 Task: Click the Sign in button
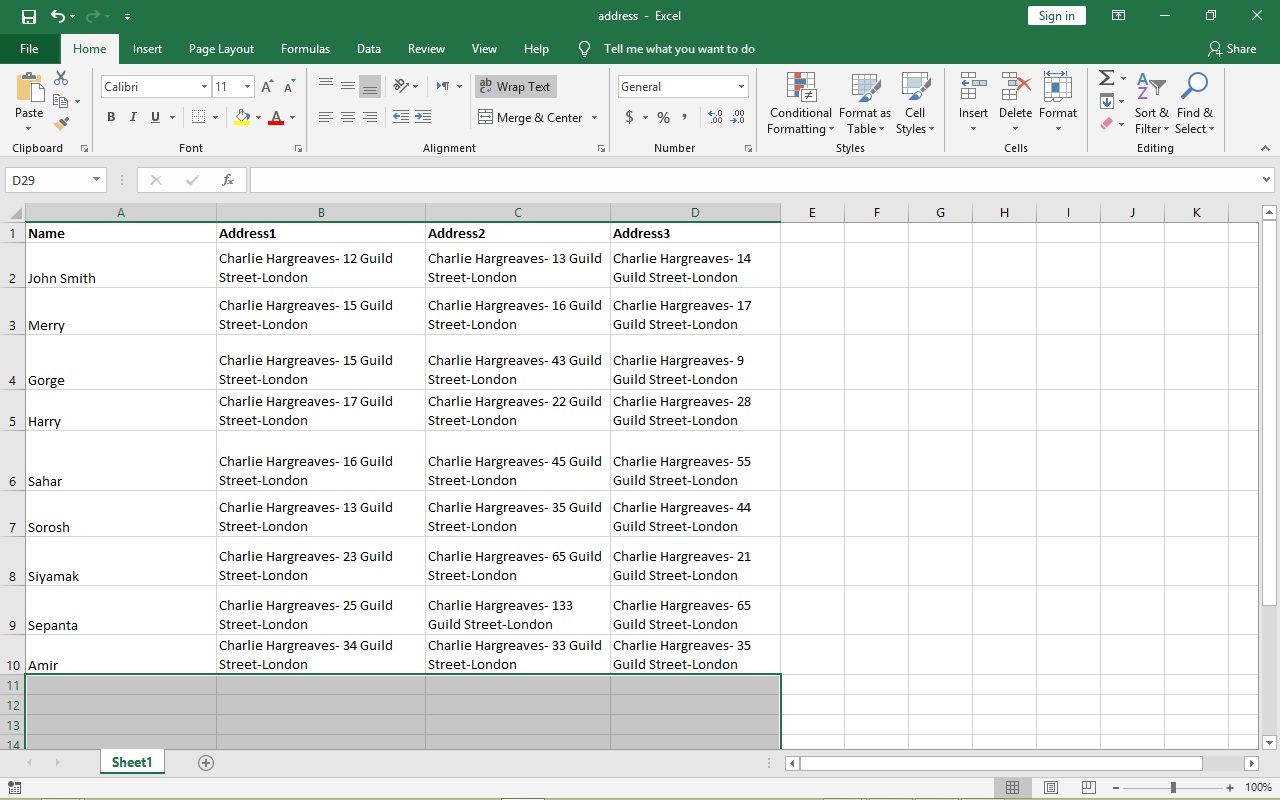click(1056, 15)
